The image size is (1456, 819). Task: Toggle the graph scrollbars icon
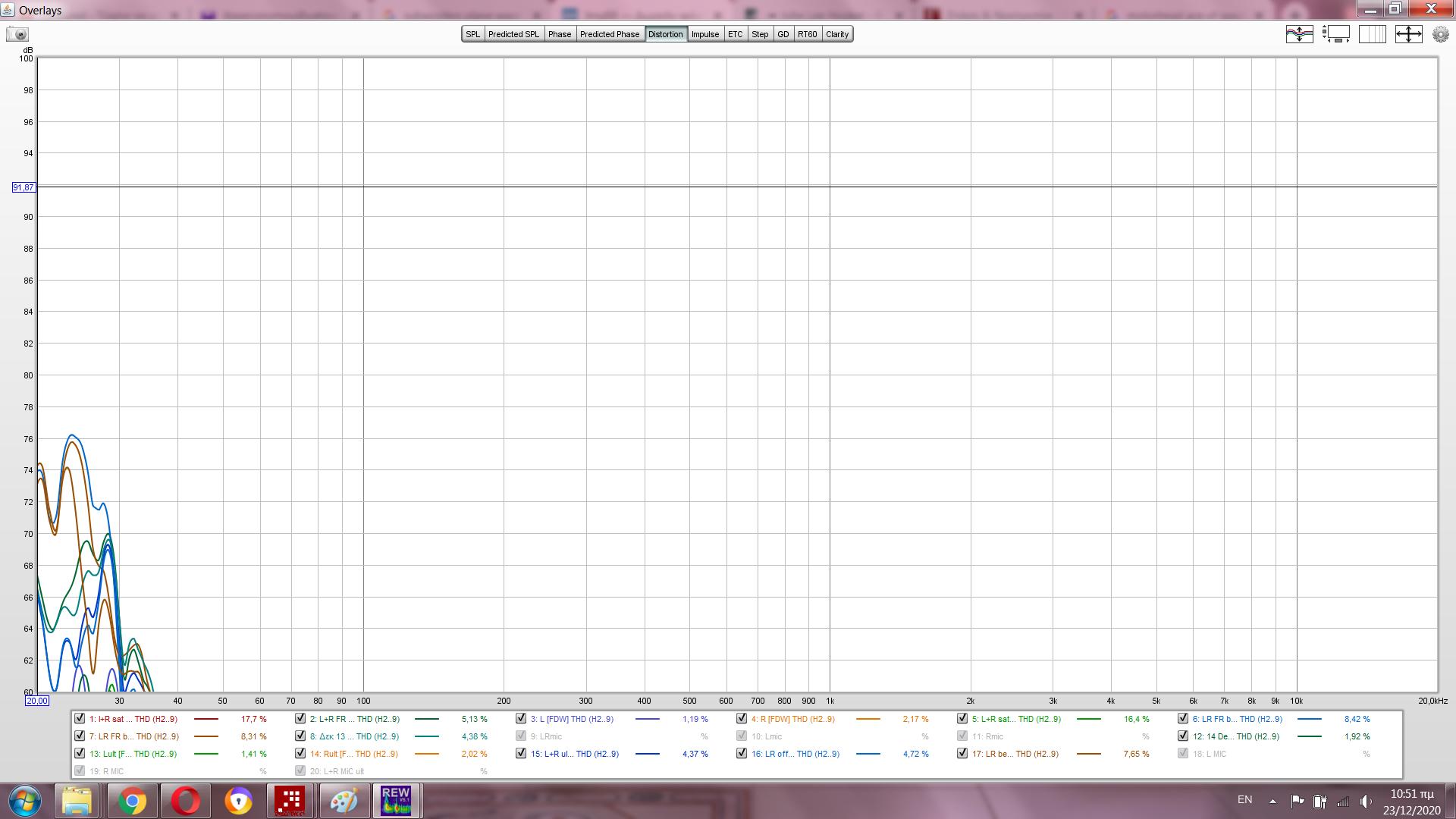tap(1336, 34)
